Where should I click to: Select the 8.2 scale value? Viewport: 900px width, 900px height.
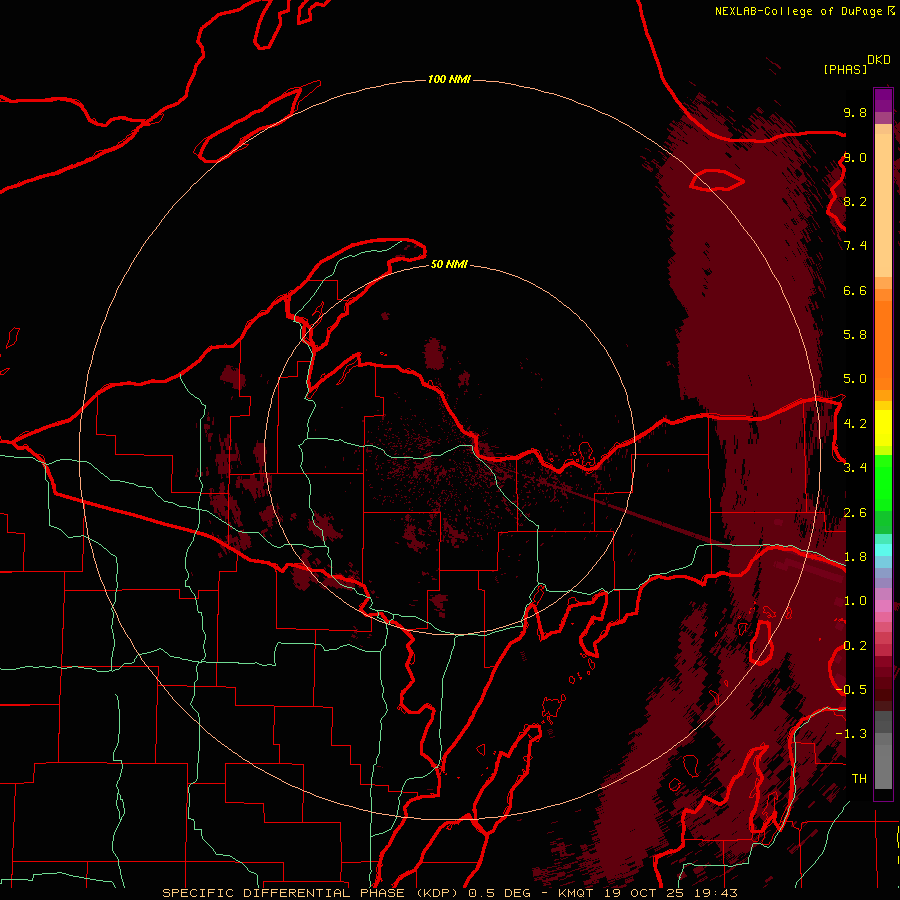point(855,202)
